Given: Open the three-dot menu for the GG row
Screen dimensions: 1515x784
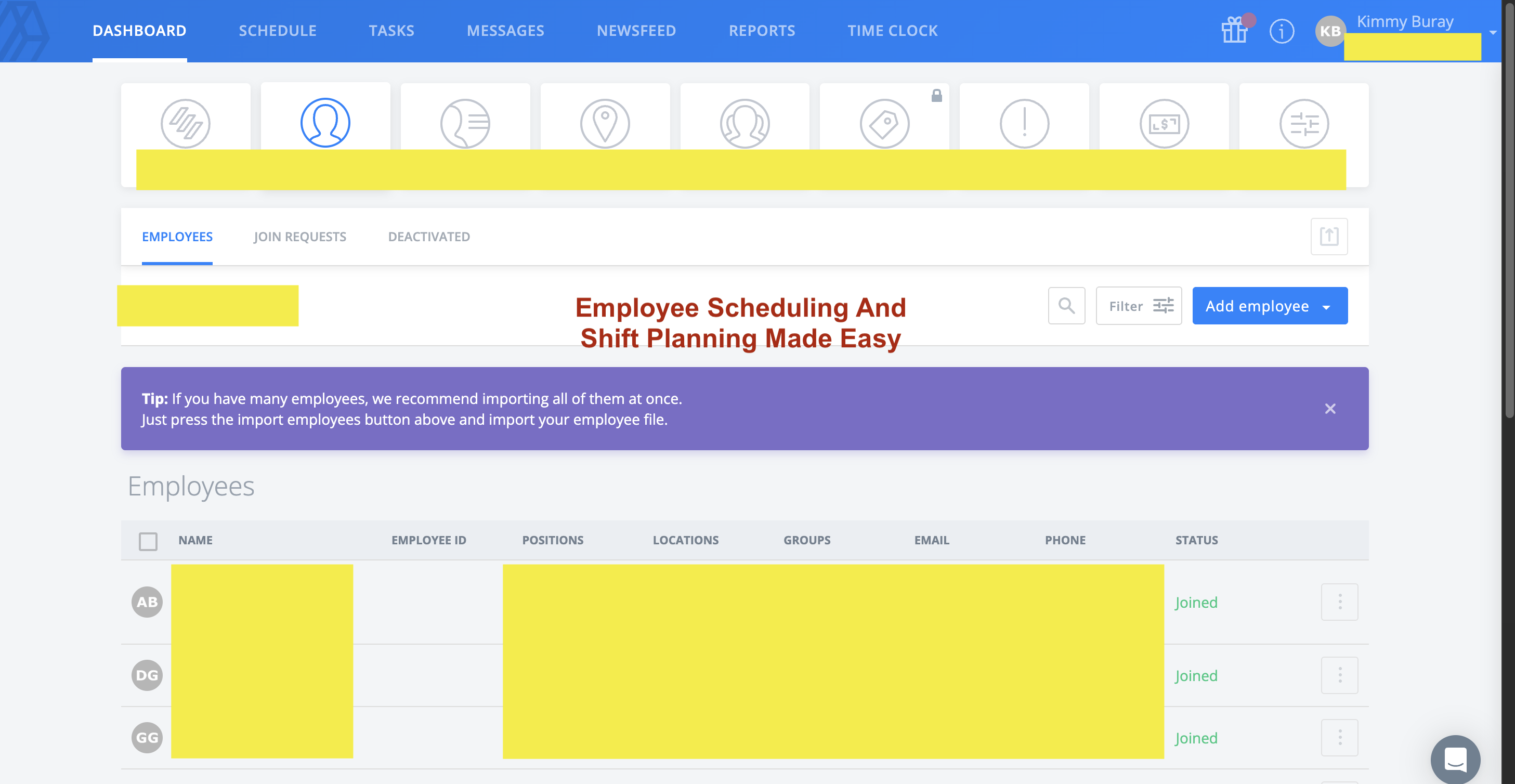Looking at the screenshot, I should pos(1339,738).
